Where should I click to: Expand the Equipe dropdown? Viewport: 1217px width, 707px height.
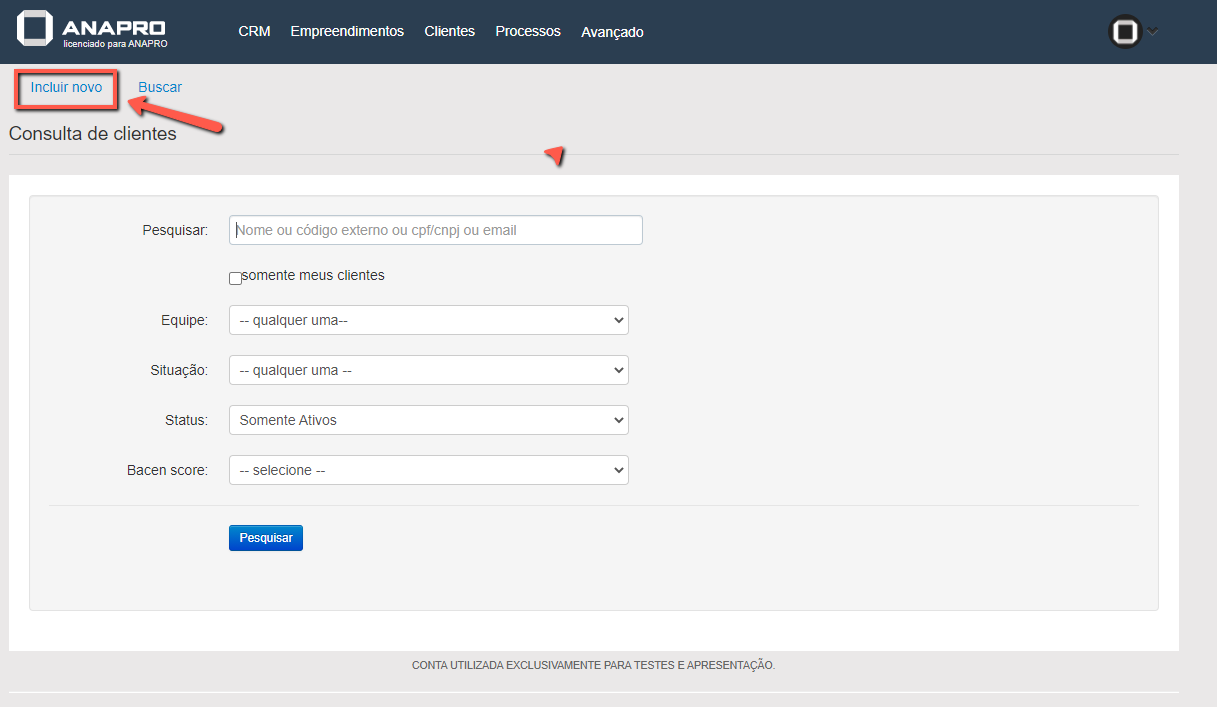pyautogui.click(x=428, y=320)
